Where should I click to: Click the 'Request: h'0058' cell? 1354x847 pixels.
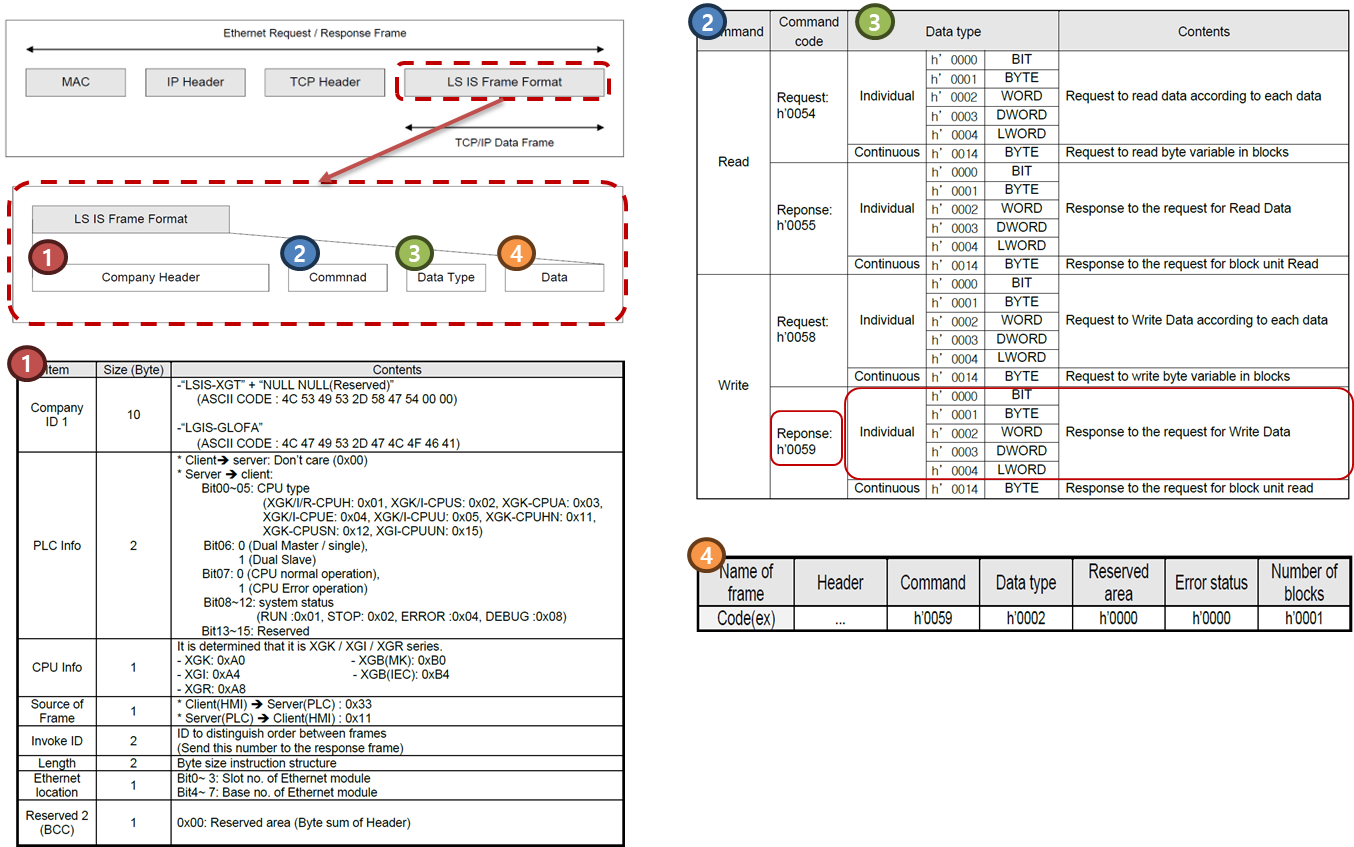pyautogui.click(x=809, y=330)
